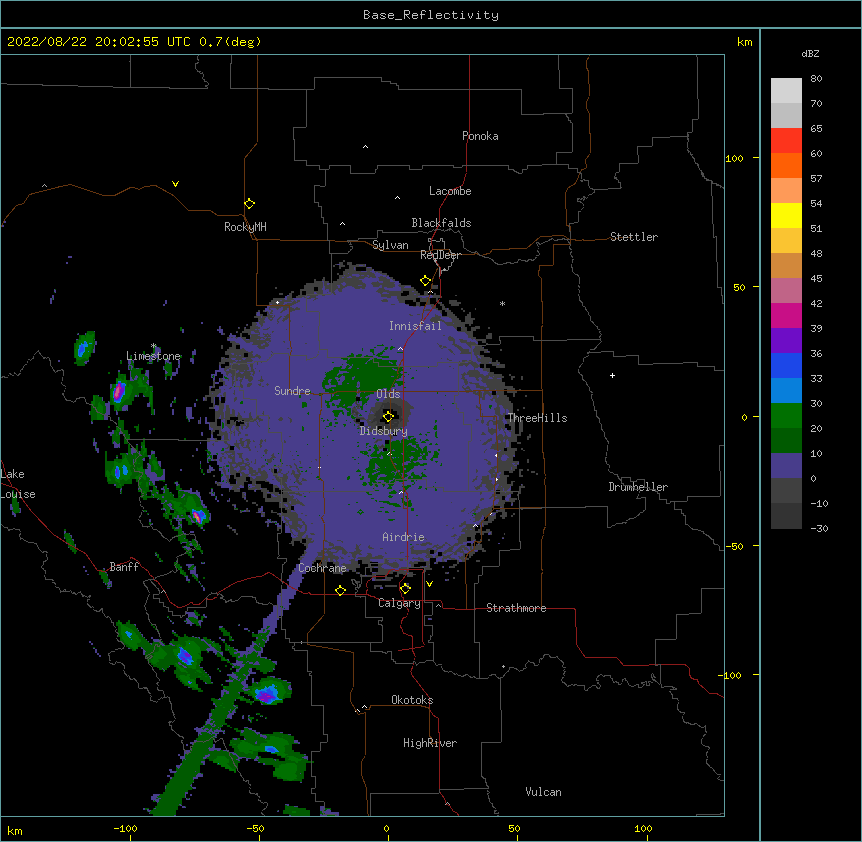Click the Innisfail label
862x842 pixels.
tap(415, 326)
